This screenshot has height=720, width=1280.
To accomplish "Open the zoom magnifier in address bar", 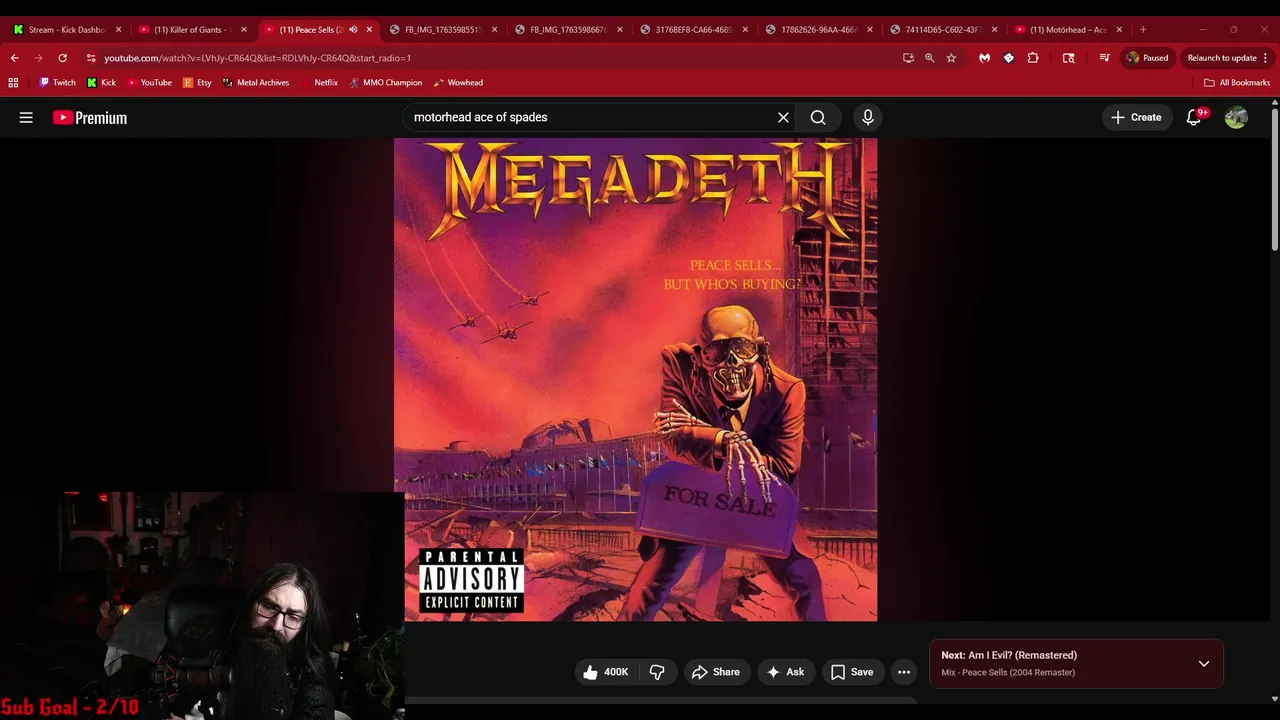I will pyautogui.click(x=929, y=58).
